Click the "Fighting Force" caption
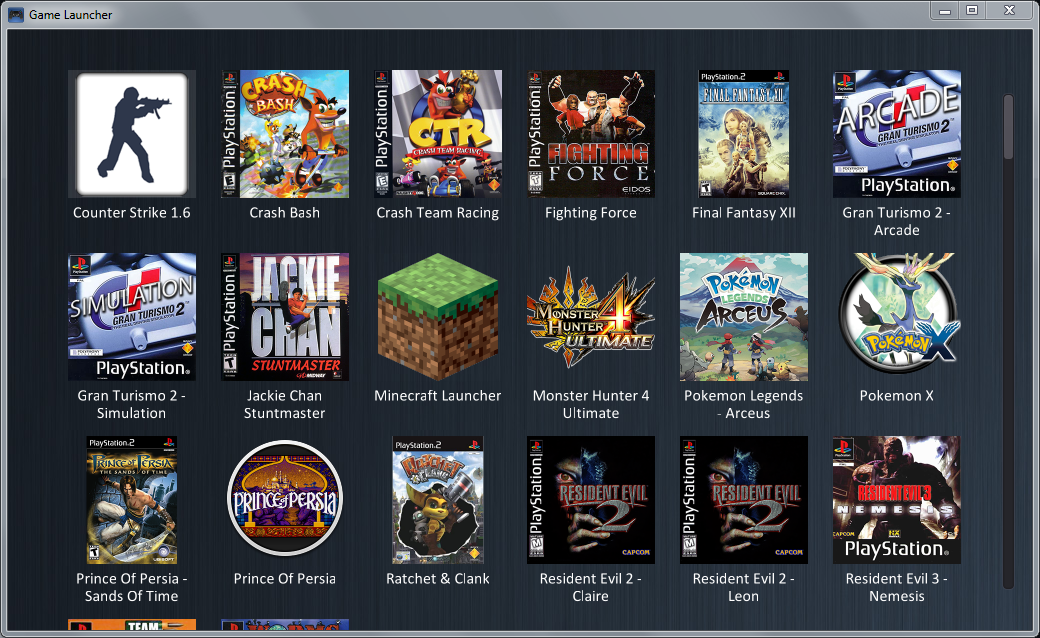The image size is (1040, 638). point(591,213)
